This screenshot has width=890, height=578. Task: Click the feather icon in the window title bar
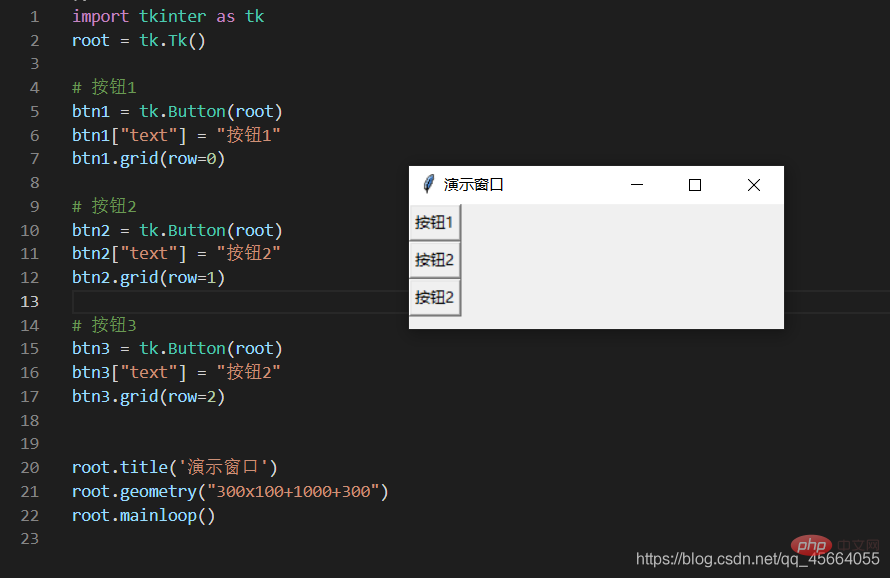tap(429, 184)
